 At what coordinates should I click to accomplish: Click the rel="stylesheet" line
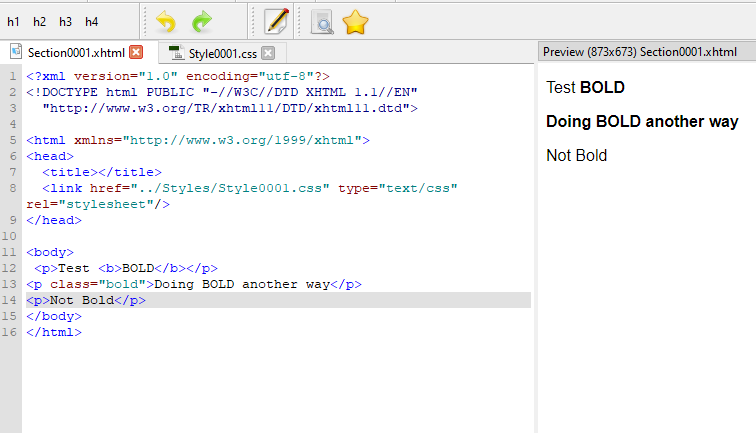pos(98,204)
